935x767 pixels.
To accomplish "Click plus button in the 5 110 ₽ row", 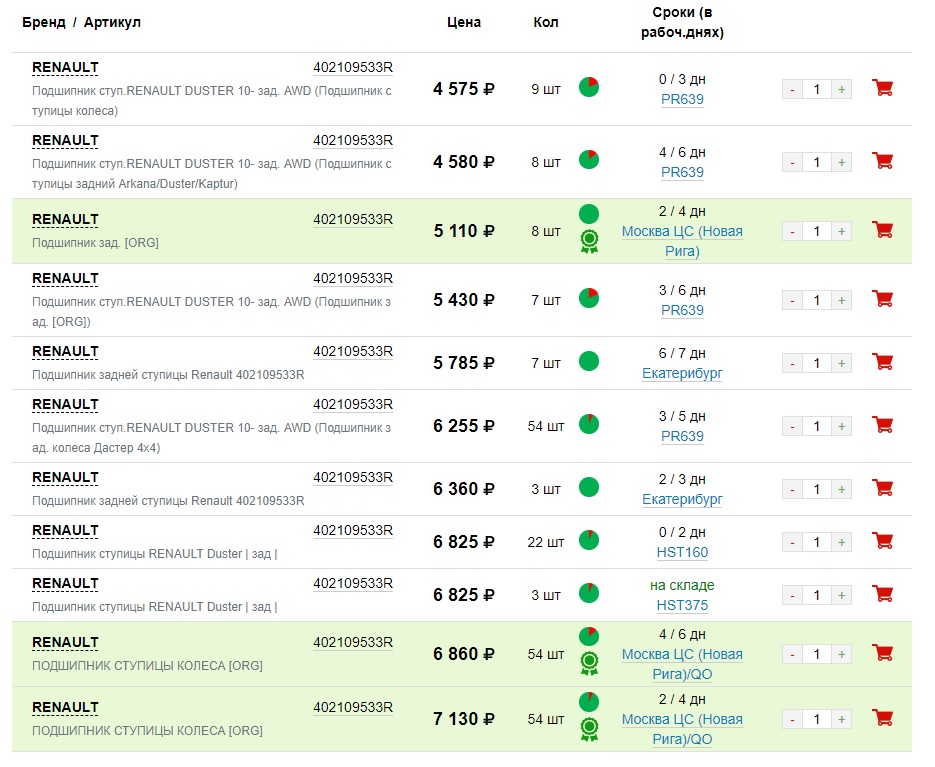I will 841,231.
